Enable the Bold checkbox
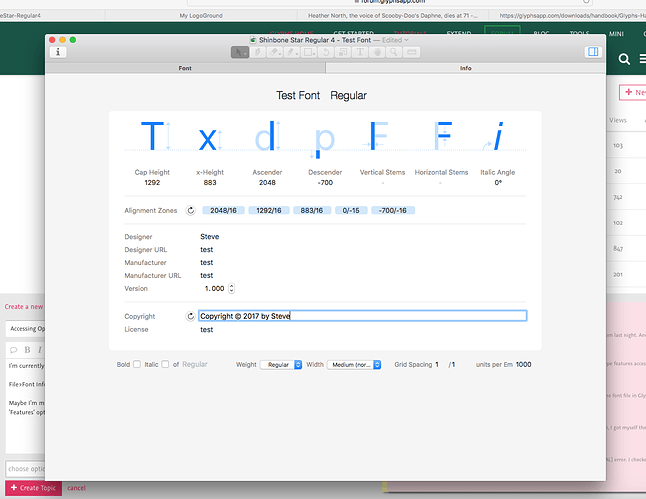The height and width of the screenshot is (499, 646). pos(137,364)
